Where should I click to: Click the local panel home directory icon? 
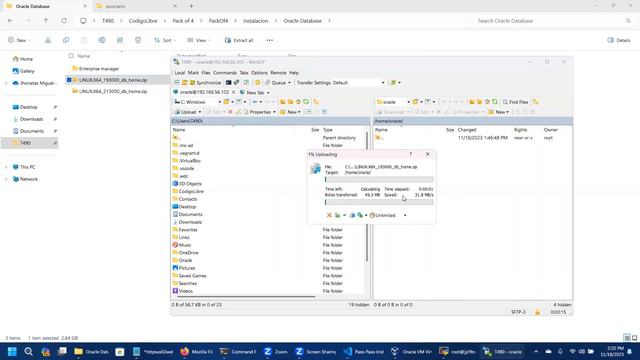[298, 102]
